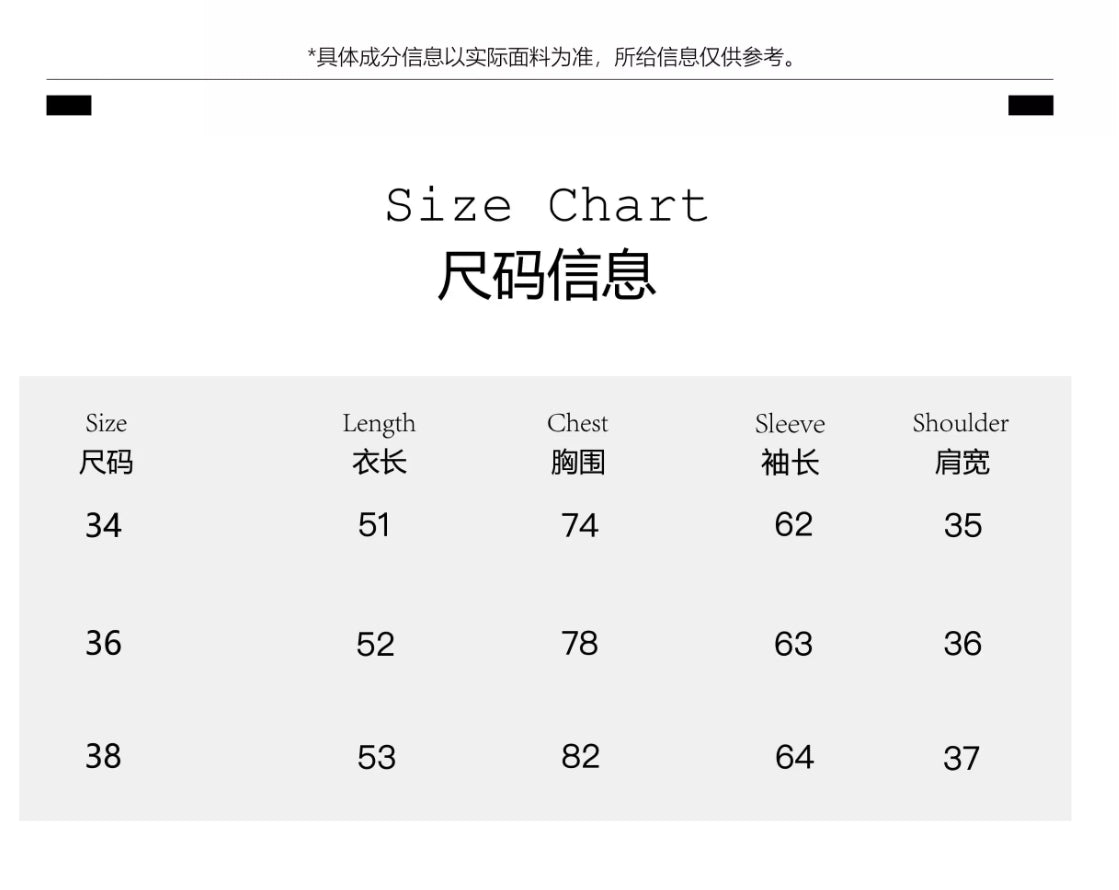This screenshot has height=890, width=1119.
Task: Click chest value 78
Action: (x=580, y=643)
